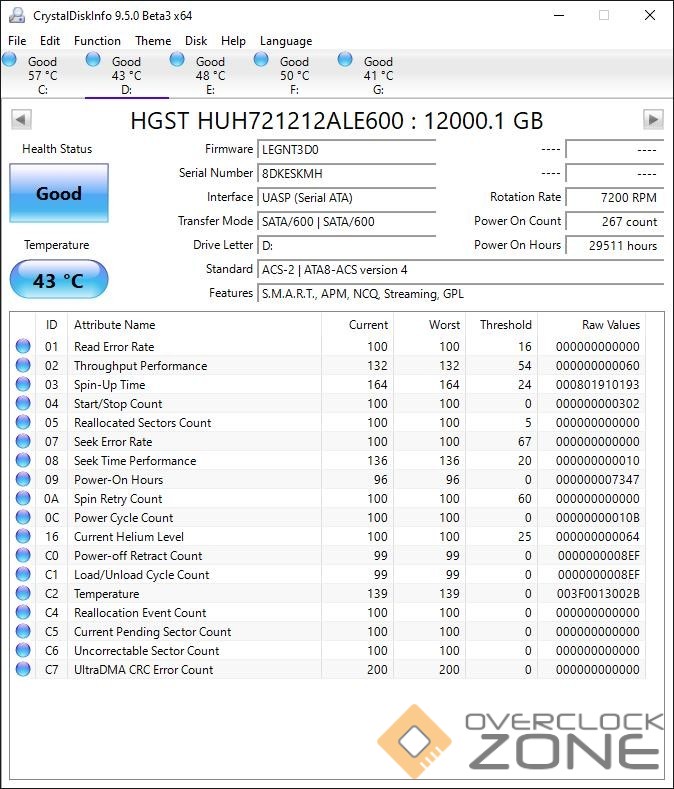
Task: Click the status icon for Seek Time Performance
Action: click(23, 460)
